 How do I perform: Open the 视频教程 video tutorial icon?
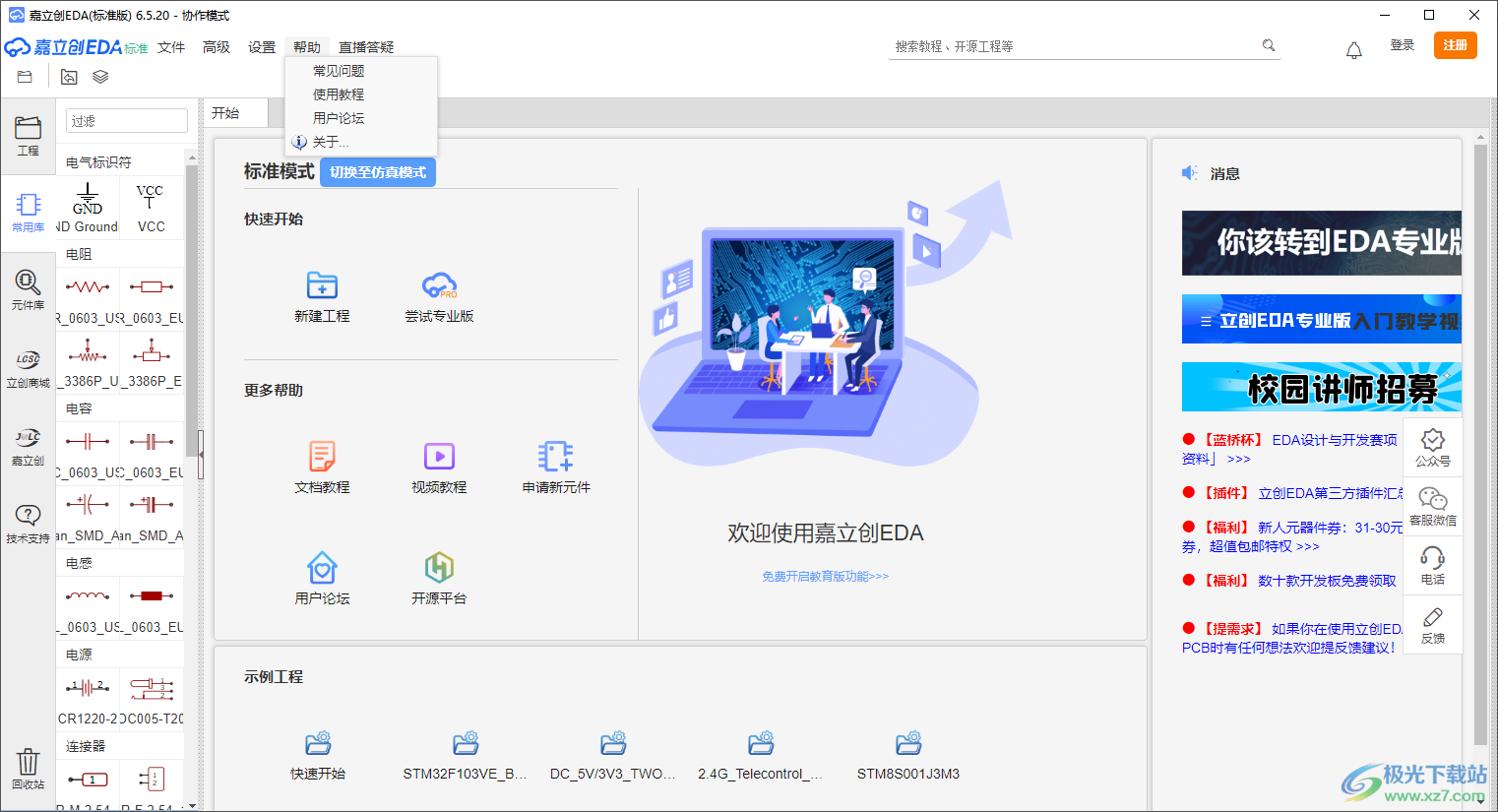point(439,468)
